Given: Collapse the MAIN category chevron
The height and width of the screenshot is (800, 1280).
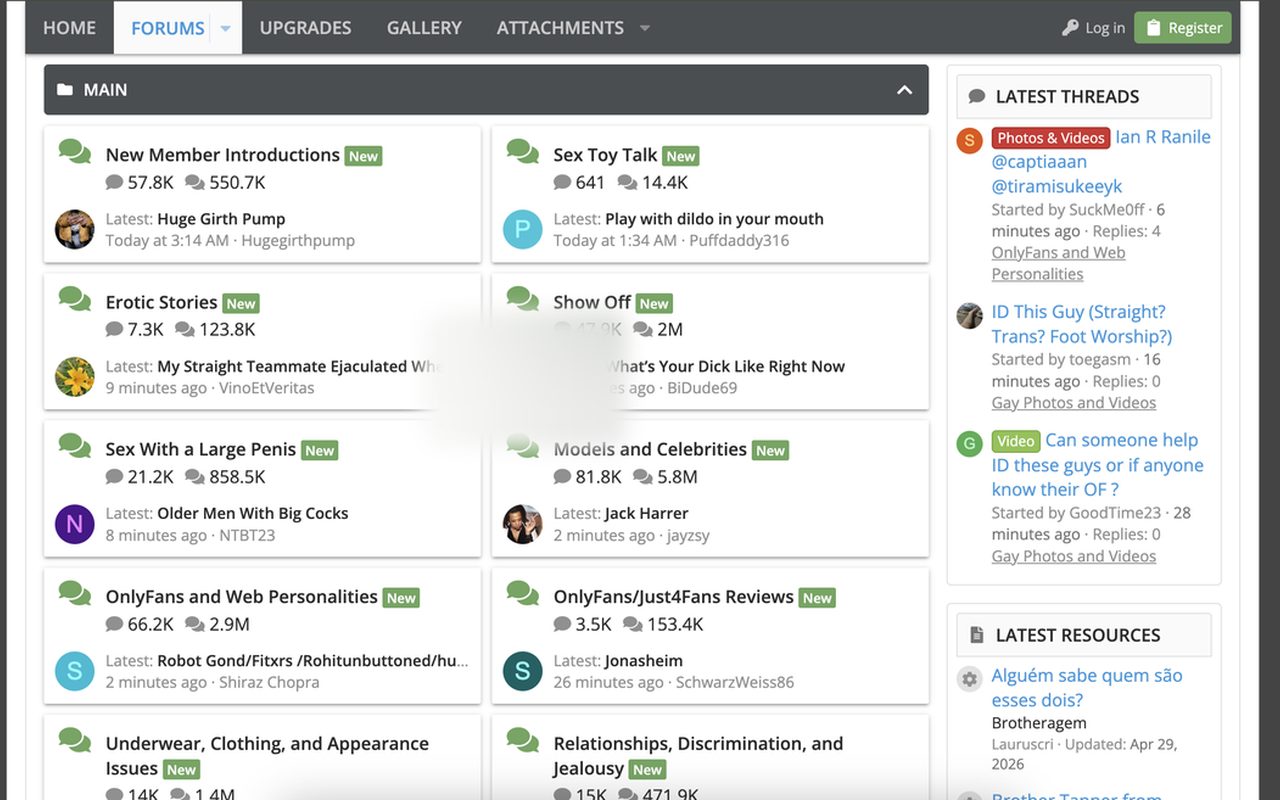Looking at the screenshot, I should coord(904,90).
